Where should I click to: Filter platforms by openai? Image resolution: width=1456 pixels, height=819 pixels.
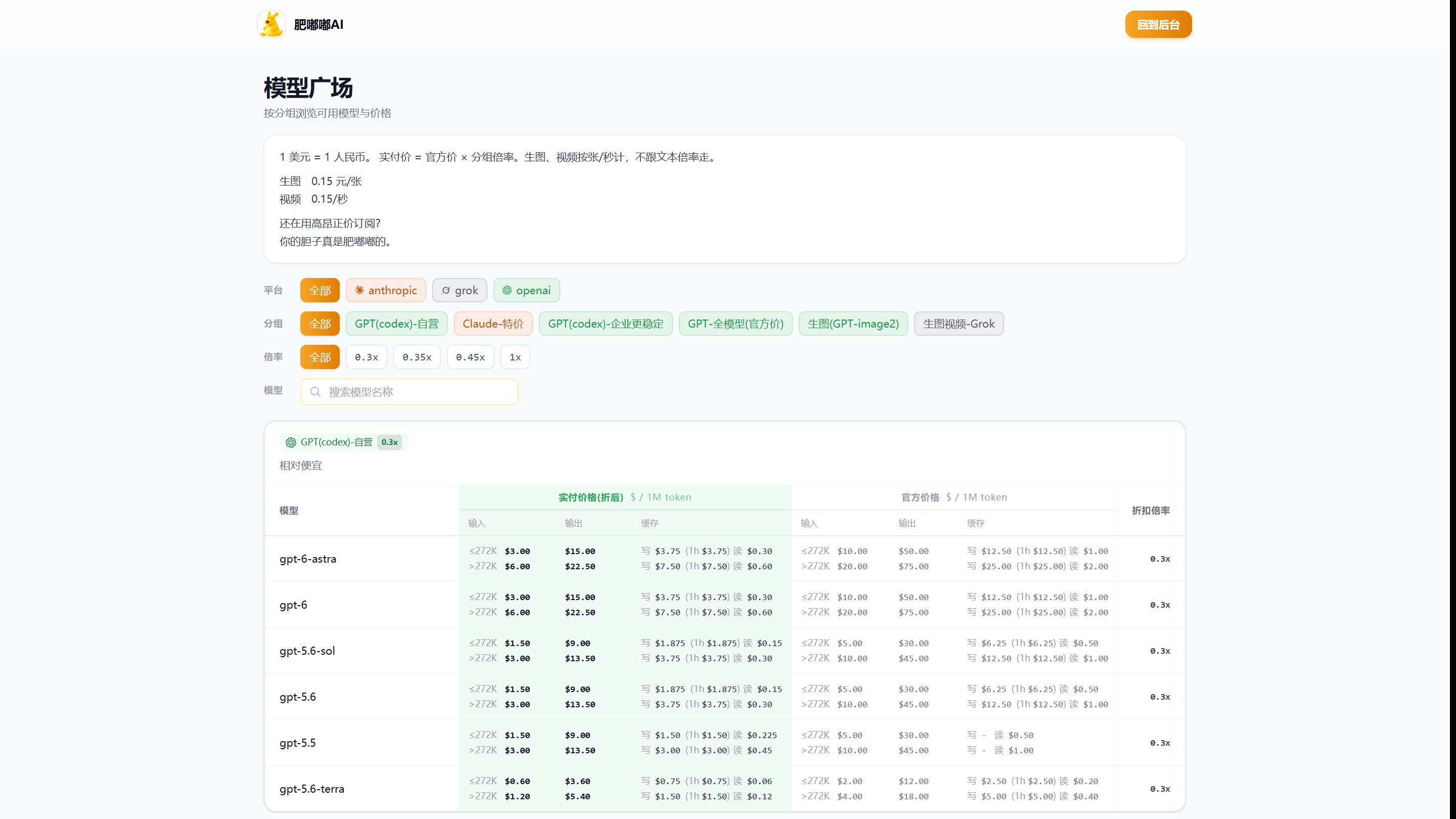coord(526,291)
